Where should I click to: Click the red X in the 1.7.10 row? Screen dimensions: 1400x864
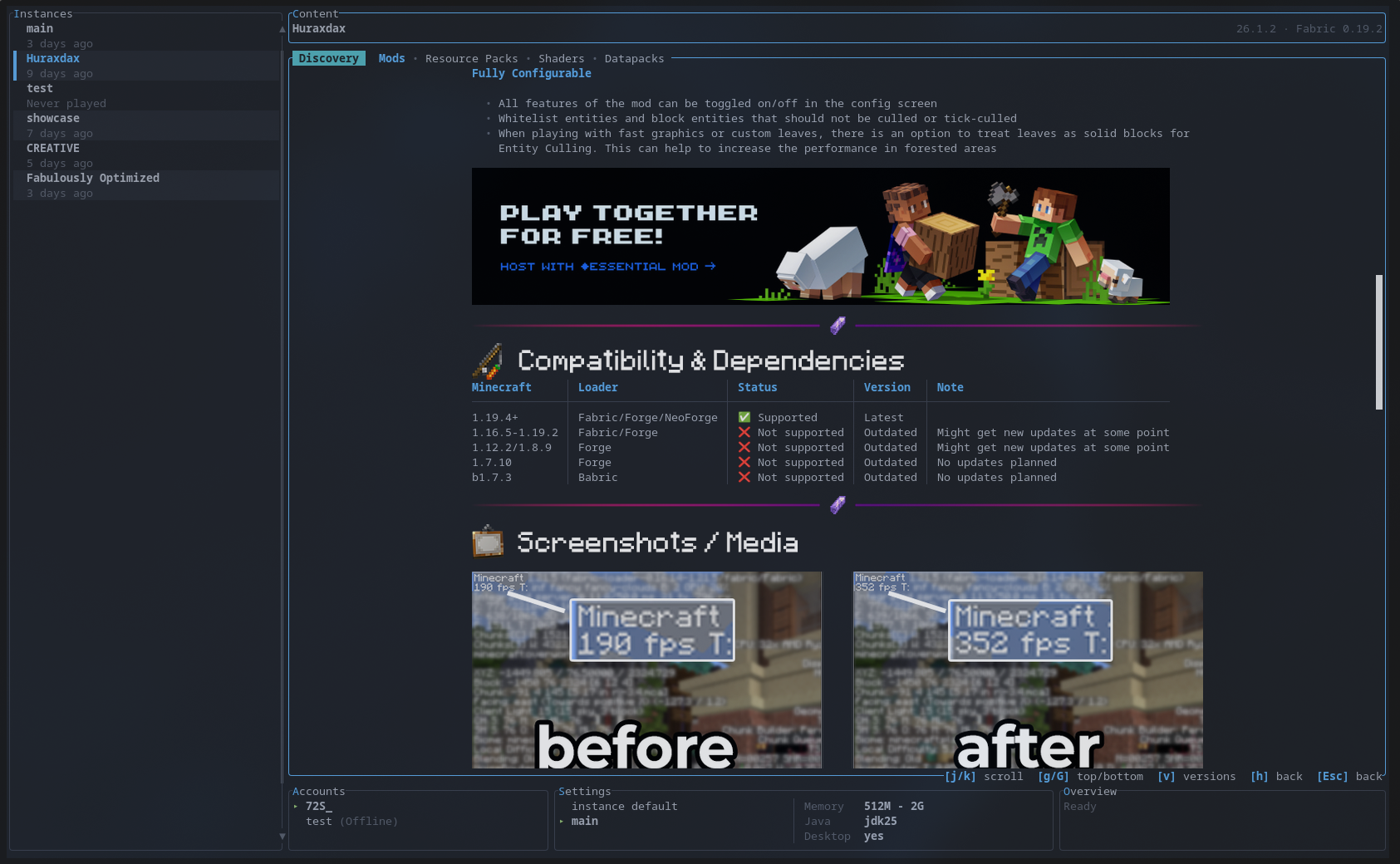pos(744,462)
